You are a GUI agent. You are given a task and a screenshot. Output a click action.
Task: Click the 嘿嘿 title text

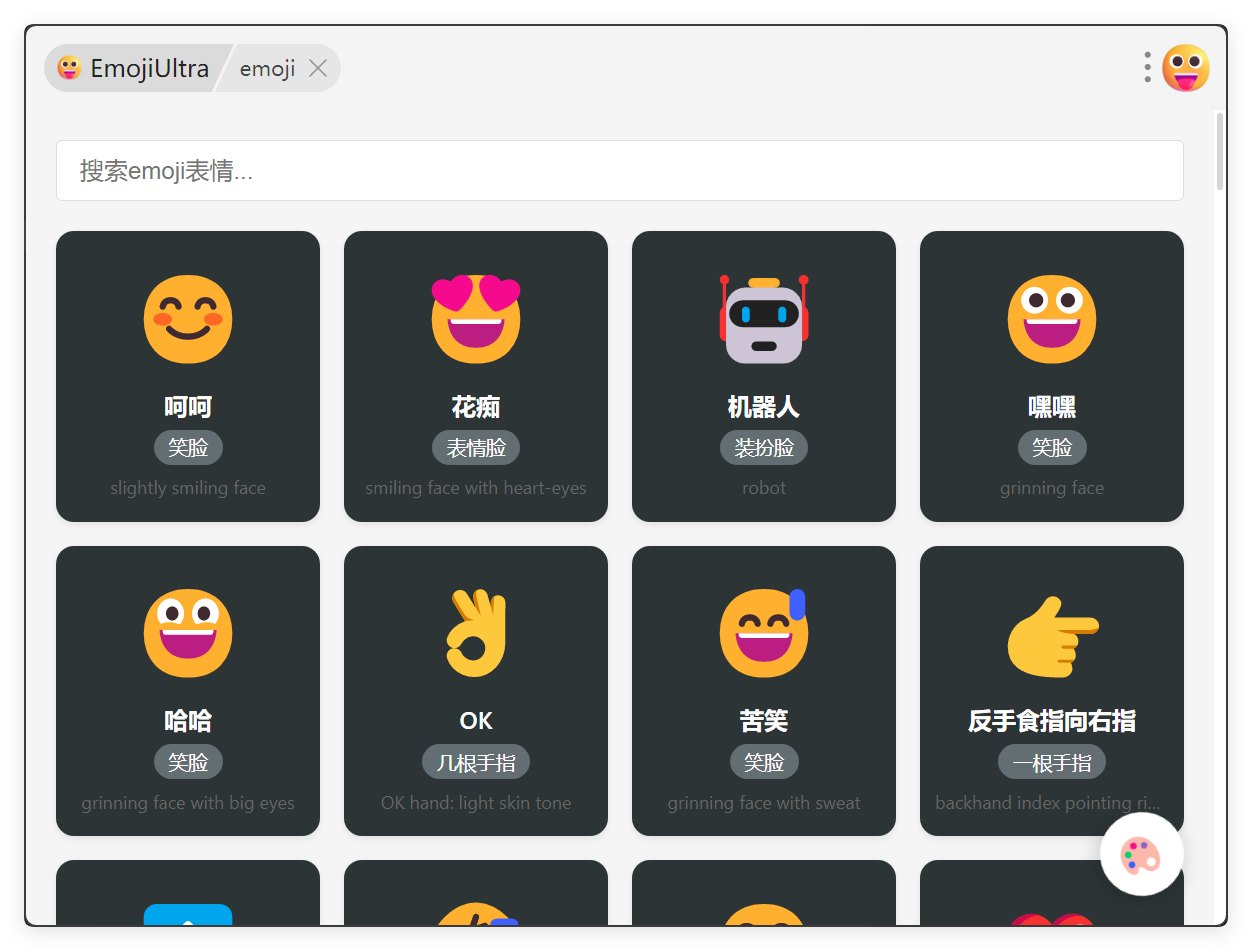point(1052,407)
